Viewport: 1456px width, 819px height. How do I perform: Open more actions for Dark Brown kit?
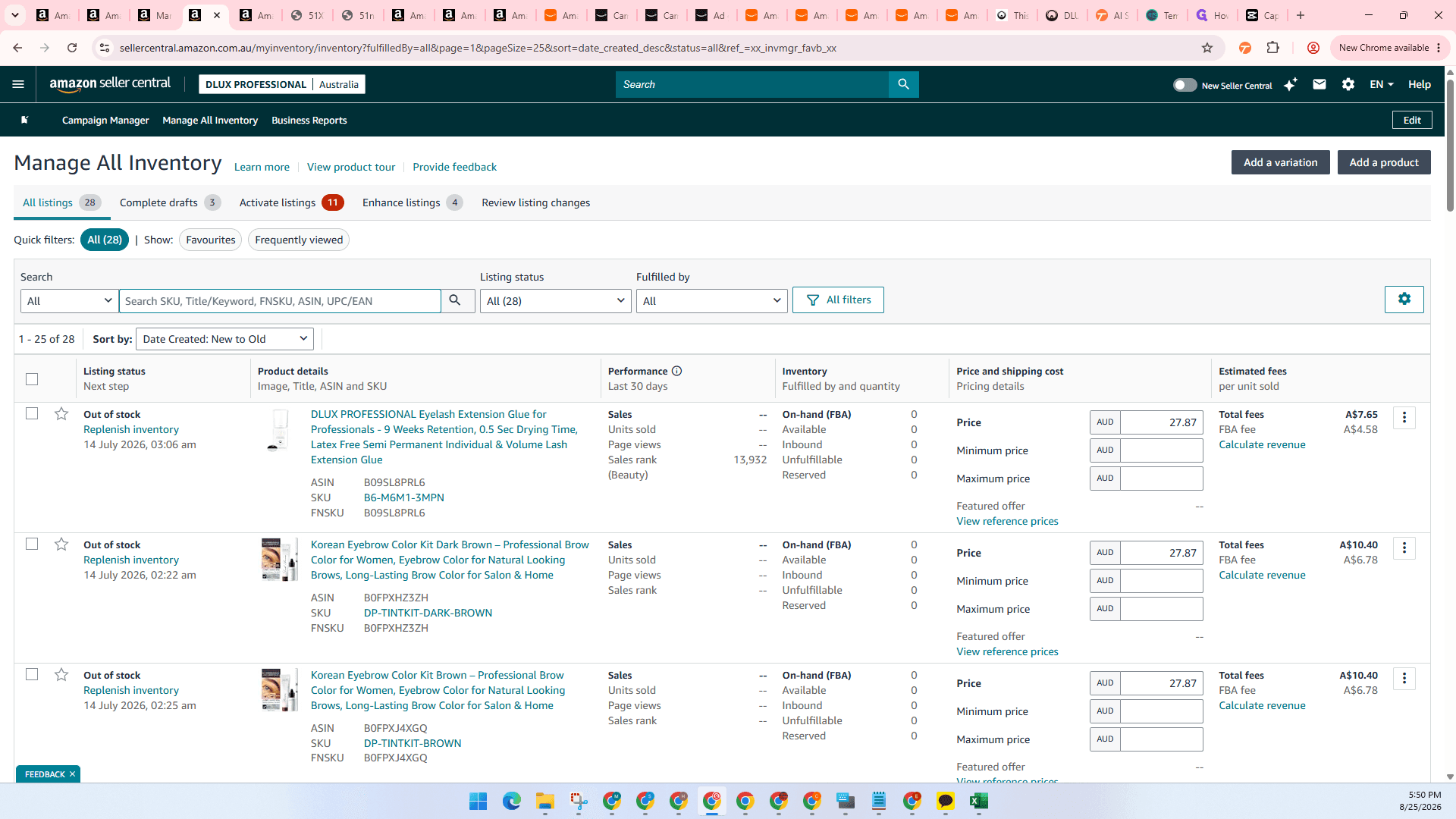point(1404,548)
